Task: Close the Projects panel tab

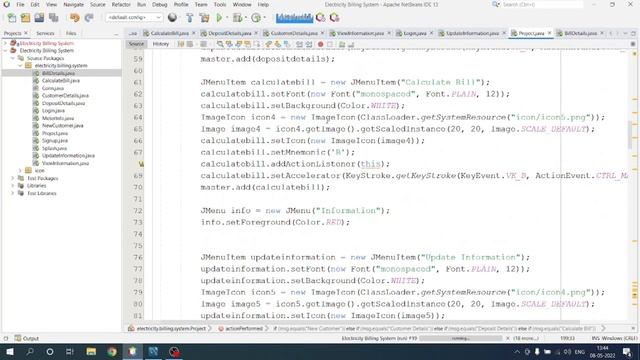Action: pyautogui.click(x=26, y=33)
